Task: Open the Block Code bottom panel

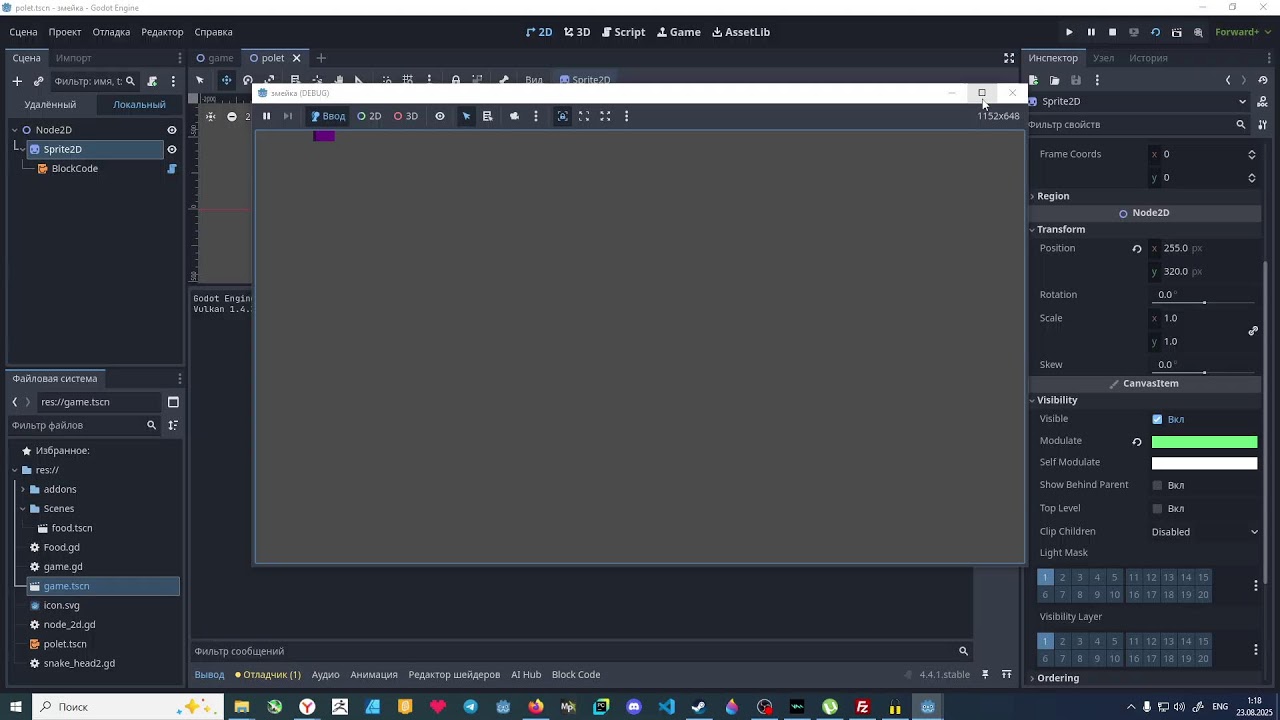Action: (576, 675)
